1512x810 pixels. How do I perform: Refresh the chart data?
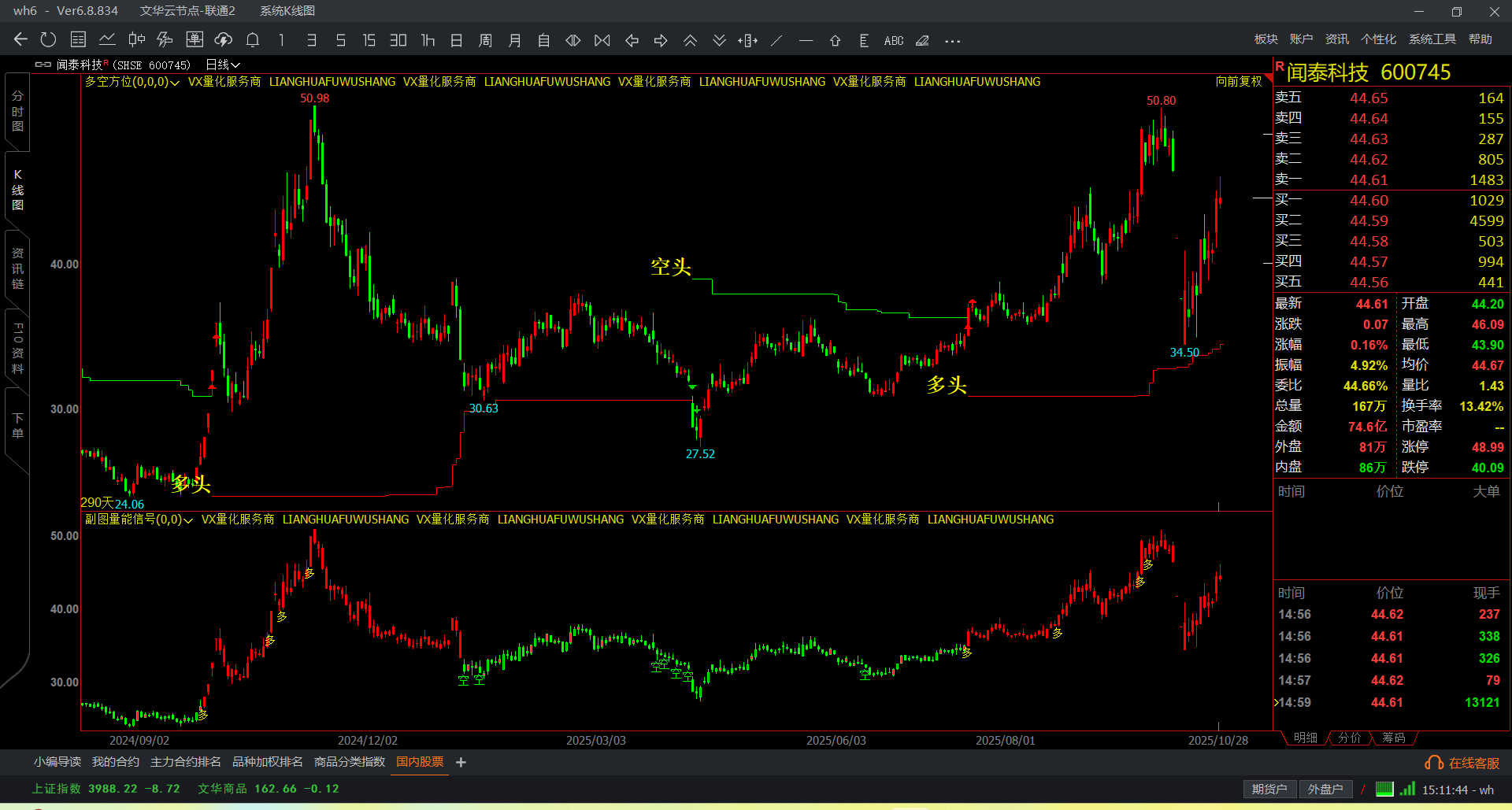48,40
